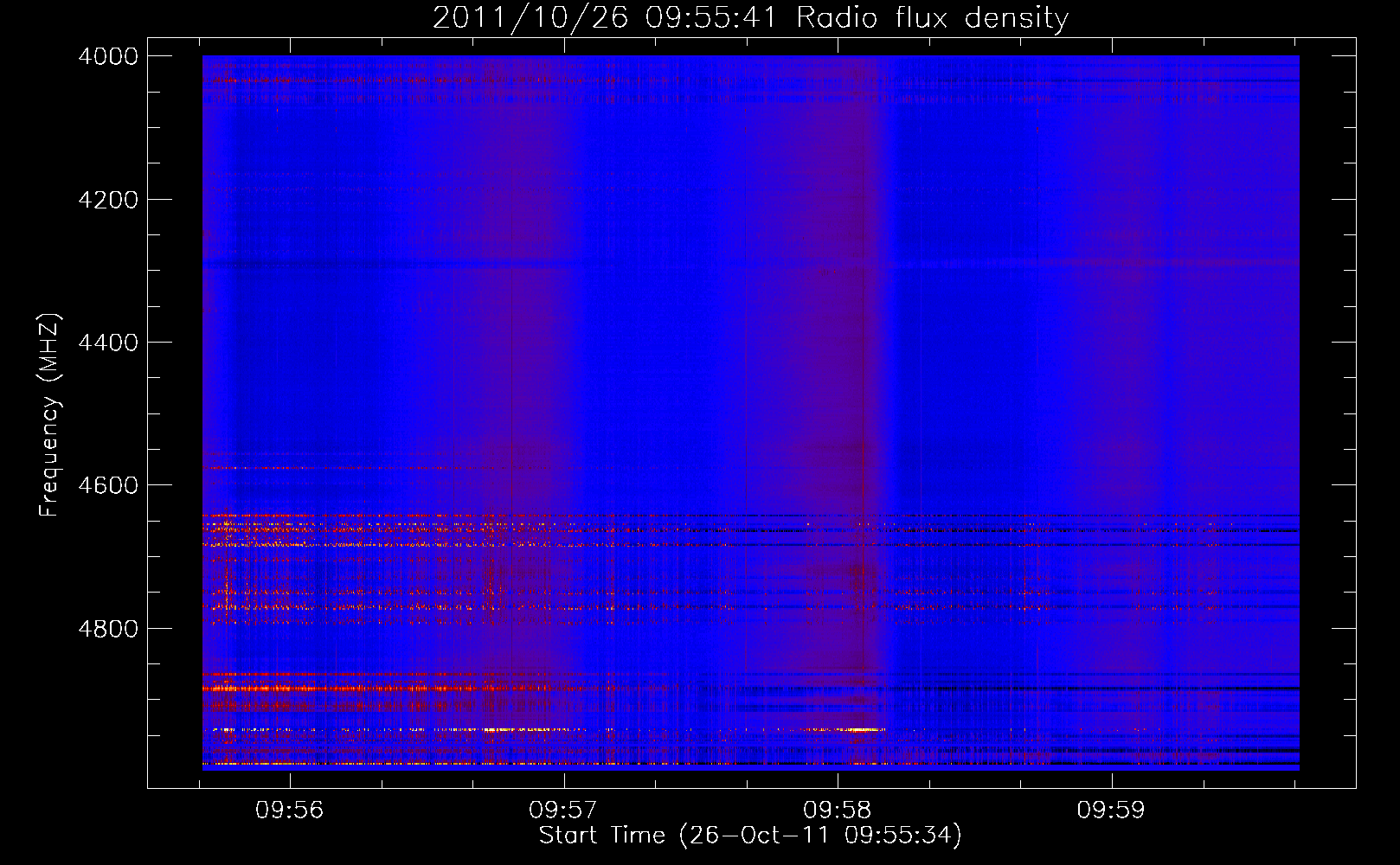Viewport: 1400px width, 865px height.
Task: Click the 4400 frequency axis label
Action: coord(108,343)
